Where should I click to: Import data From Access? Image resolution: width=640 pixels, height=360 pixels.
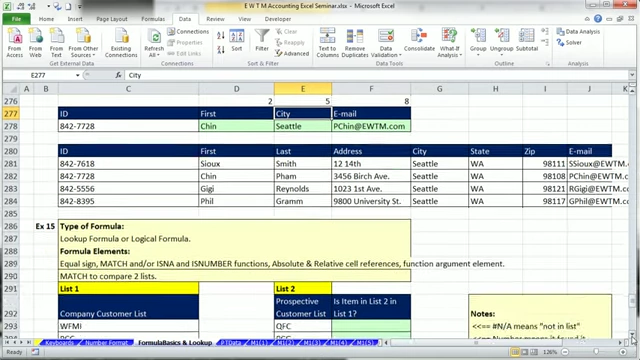click(15, 42)
